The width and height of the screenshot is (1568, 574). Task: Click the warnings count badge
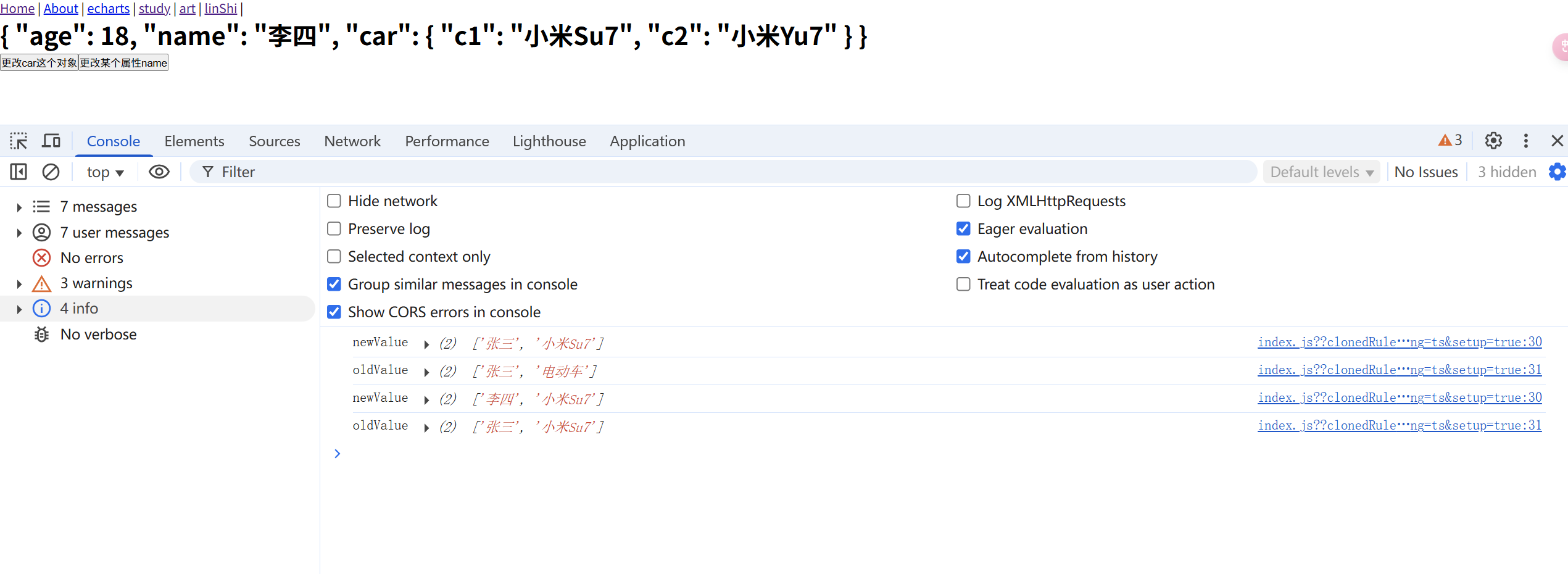coord(1450,141)
